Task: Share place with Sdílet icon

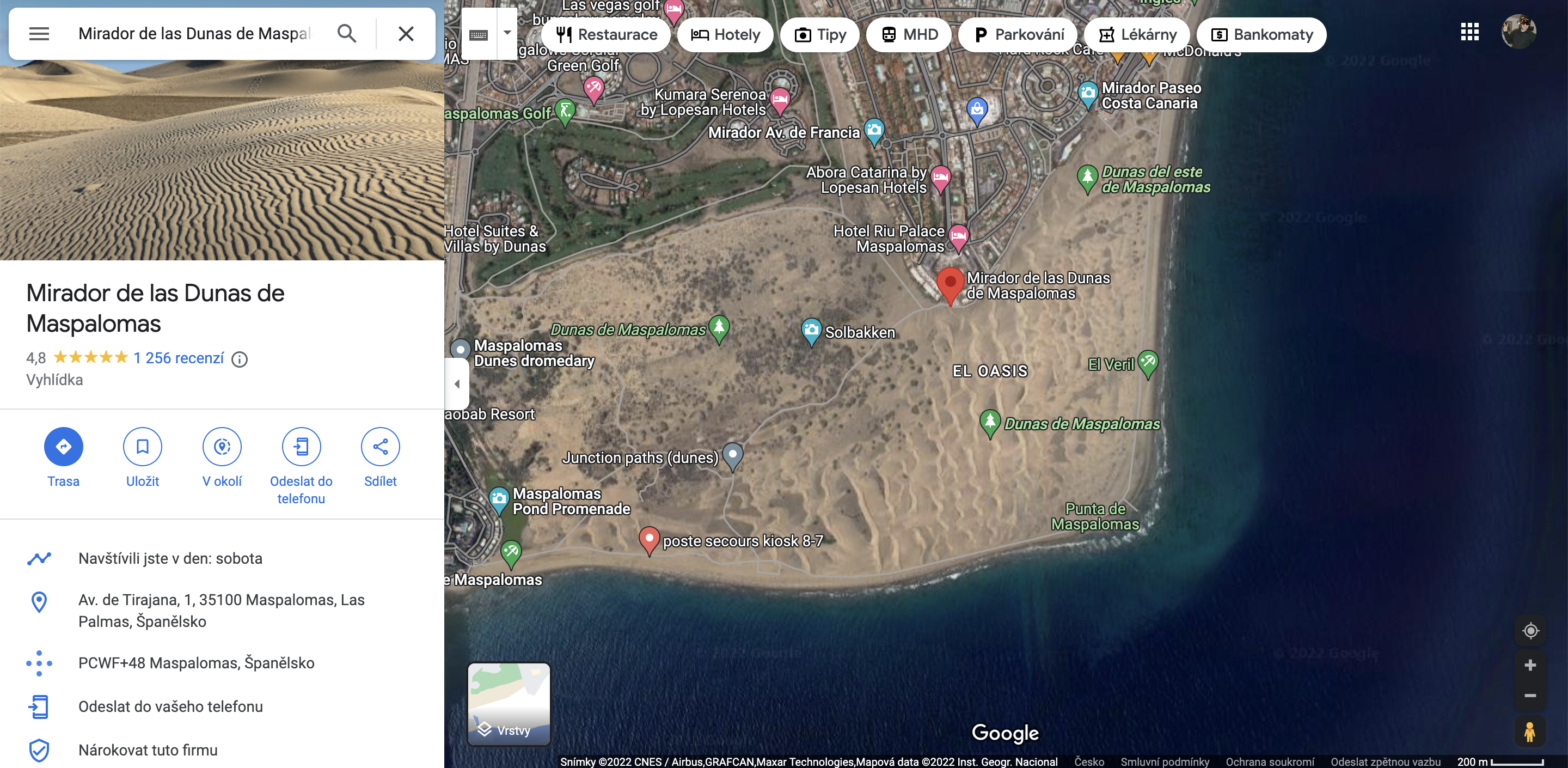Action: click(x=380, y=447)
